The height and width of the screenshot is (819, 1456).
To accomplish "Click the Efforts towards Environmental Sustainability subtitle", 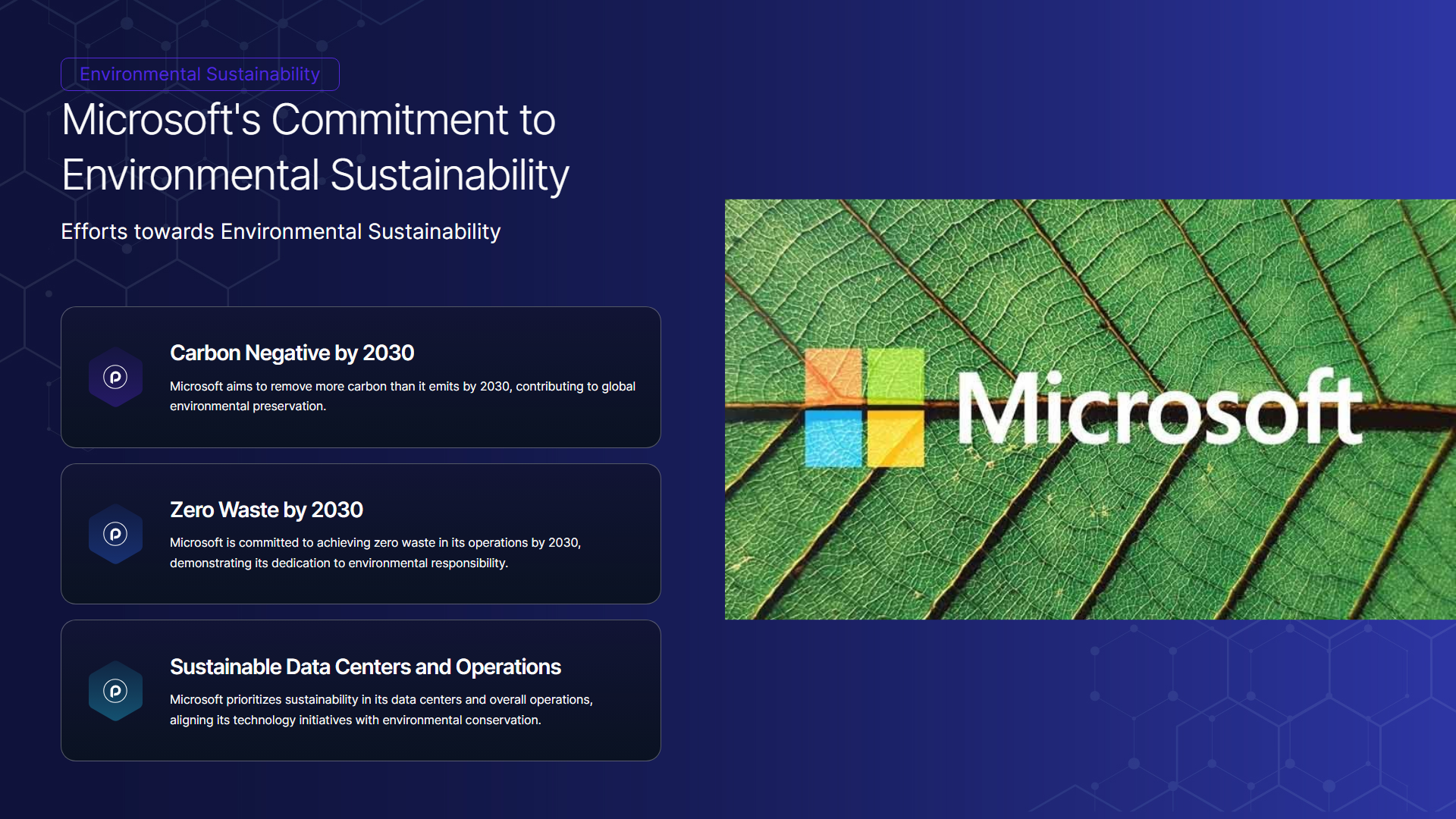I will pyautogui.click(x=281, y=231).
